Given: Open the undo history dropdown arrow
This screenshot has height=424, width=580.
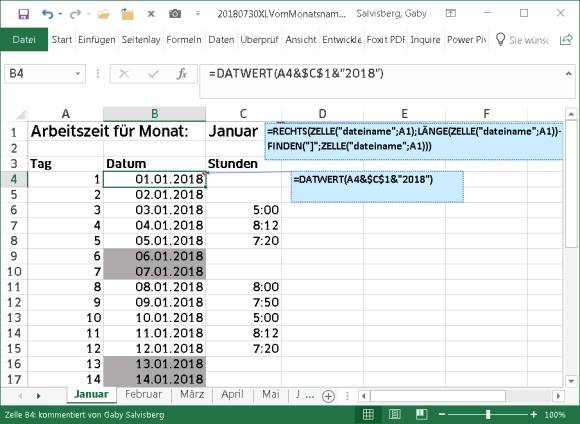Looking at the screenshot, I should click(x=60, y=14).
